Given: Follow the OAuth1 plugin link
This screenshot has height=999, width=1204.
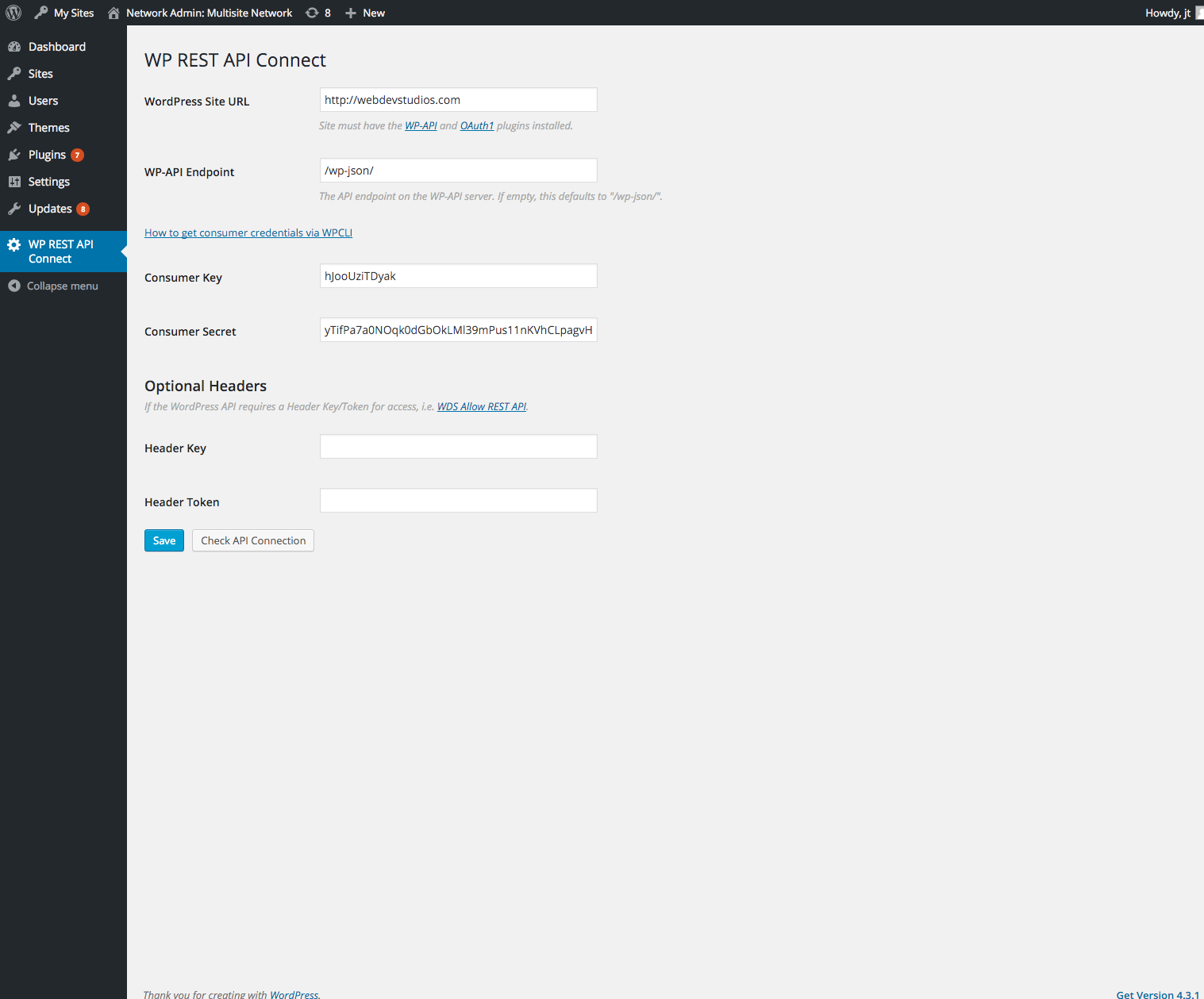Looking at the screenshot, I should point(477,125).
